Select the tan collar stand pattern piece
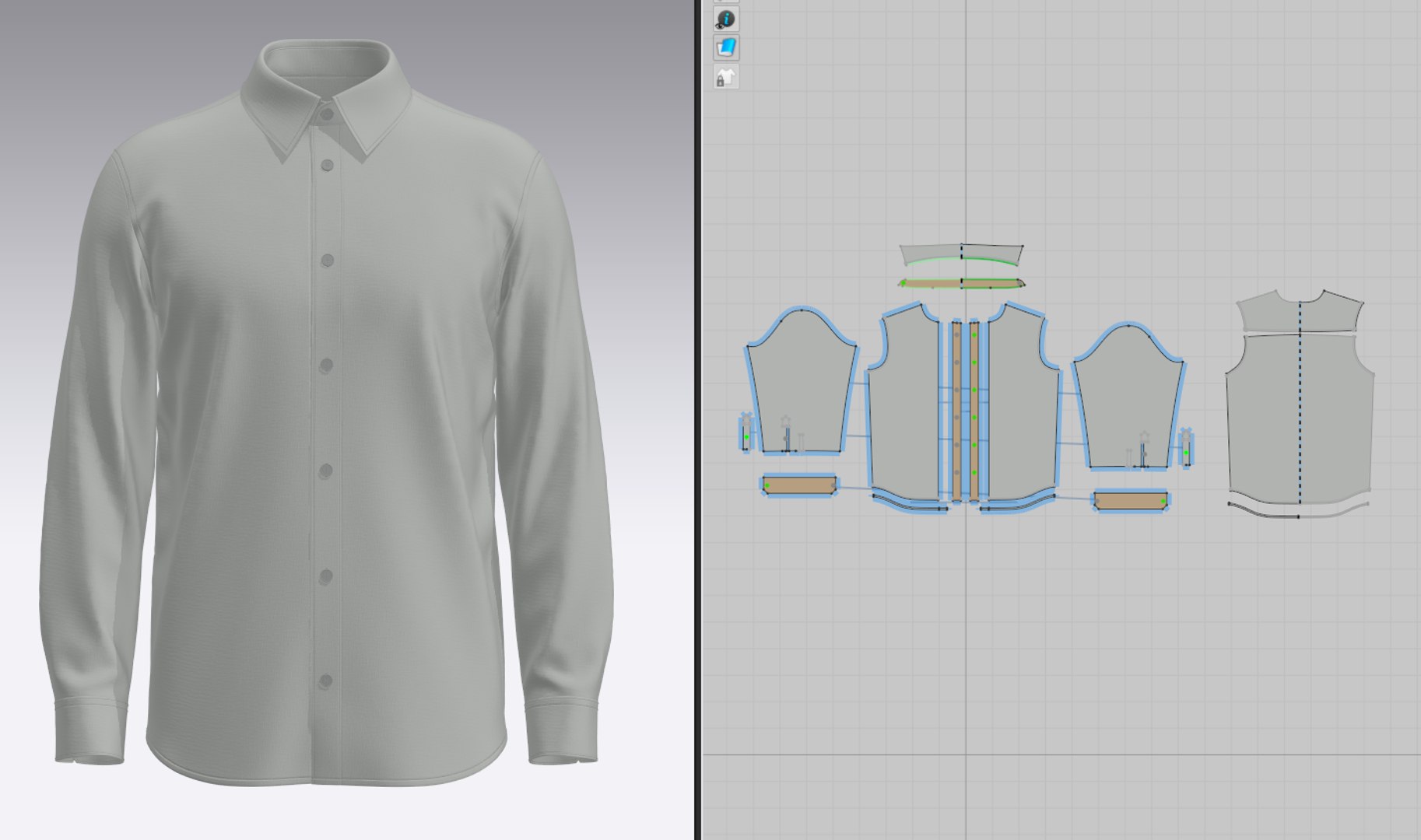 [x=961, y=283]
